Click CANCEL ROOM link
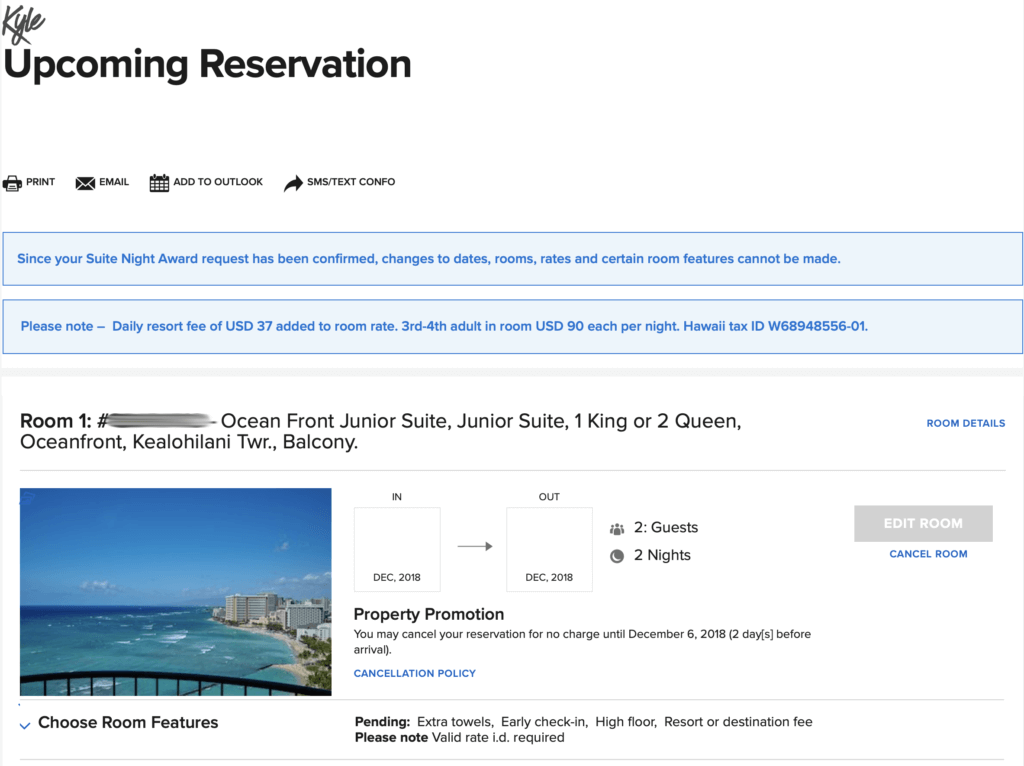This screenshot has width=1024, height=766. pyautogui.click(x=928, y=554)
